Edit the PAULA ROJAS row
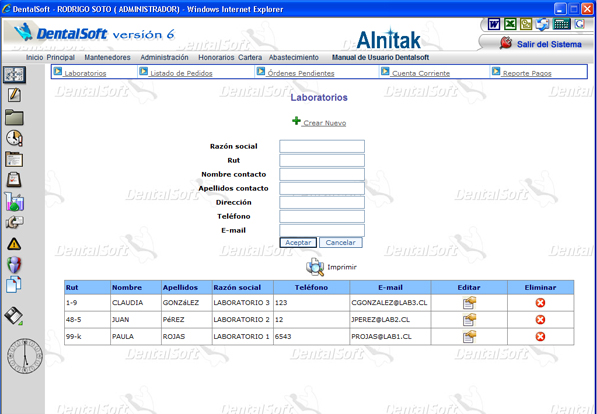Image resolution: width=597 pixels, height=414 pixels. [469, 337]
